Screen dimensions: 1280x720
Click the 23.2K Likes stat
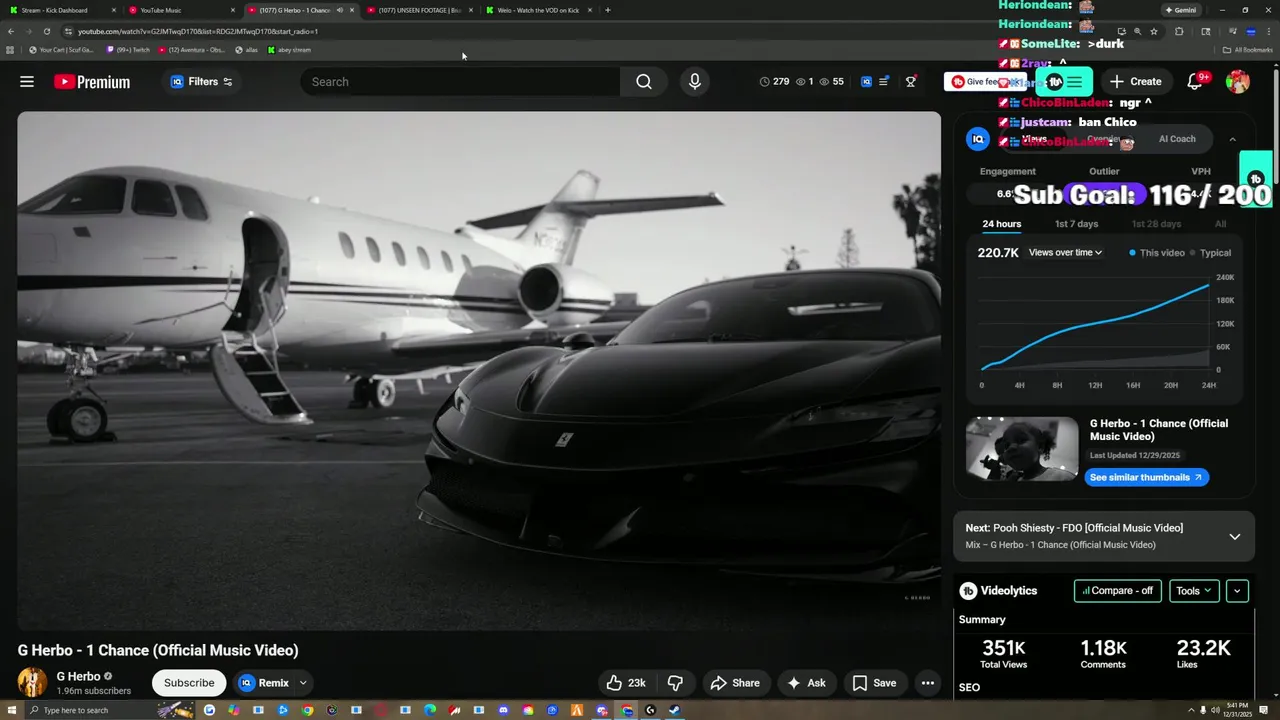pyautogui.click(x=1203, y=654)
